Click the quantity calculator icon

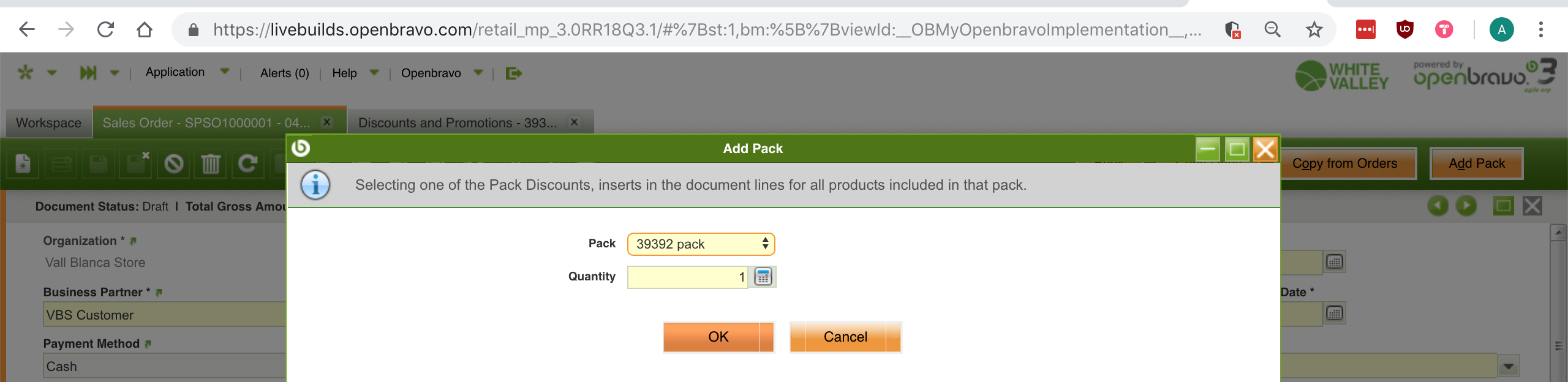click(763, 277)
